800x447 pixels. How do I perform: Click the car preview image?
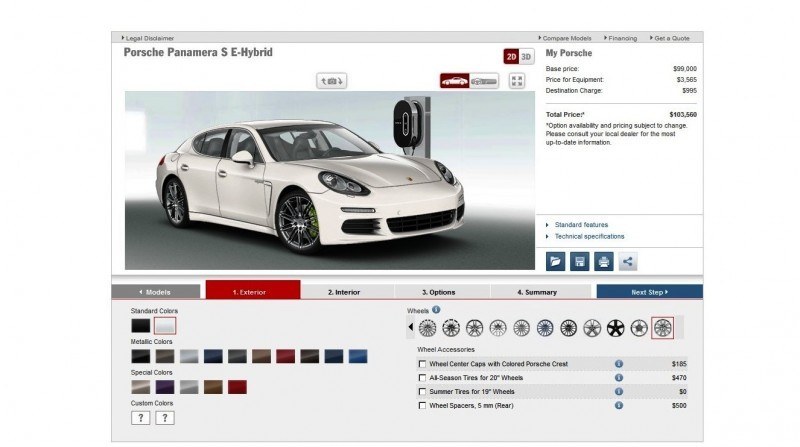pyautogui.click(x=330, y=181)
